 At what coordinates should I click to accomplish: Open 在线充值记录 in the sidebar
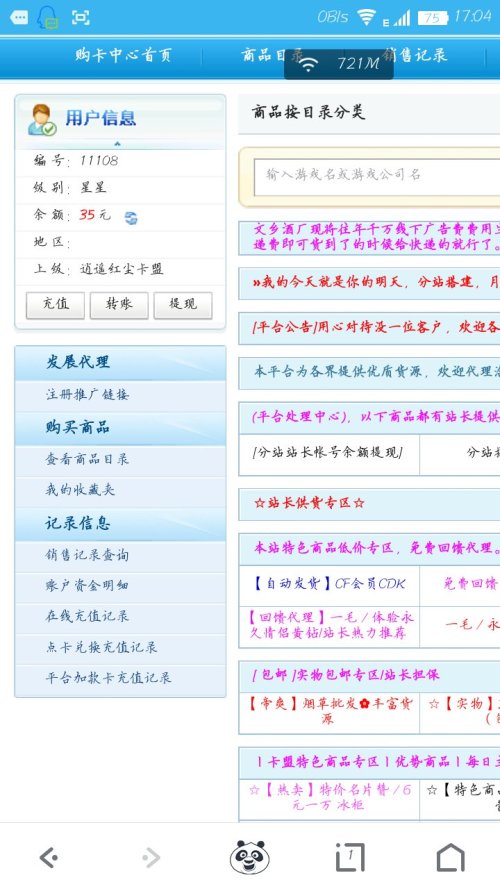pos(87,616)
